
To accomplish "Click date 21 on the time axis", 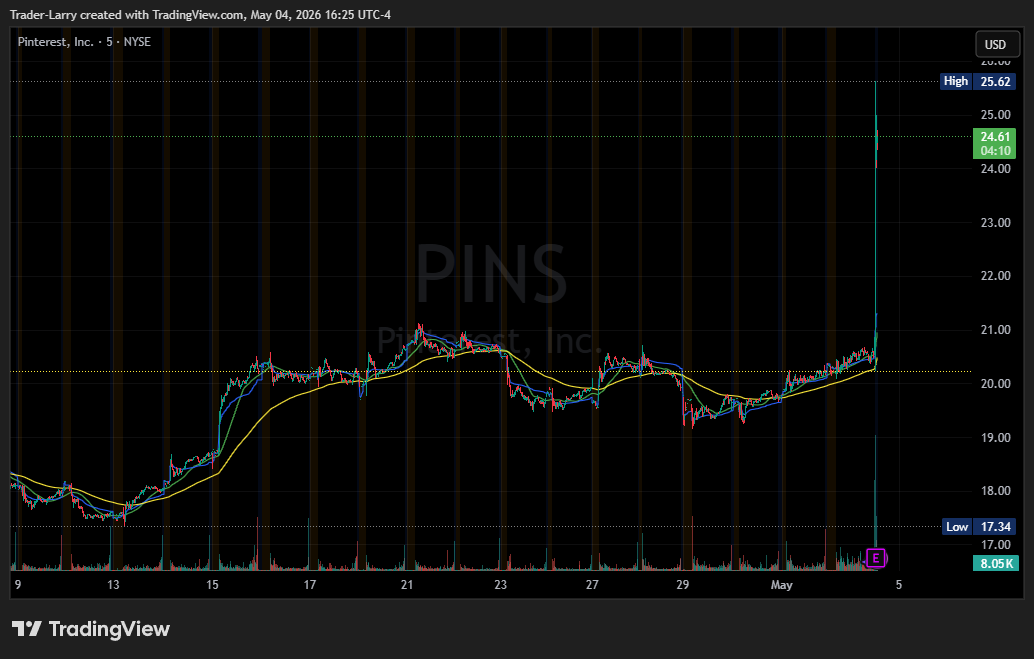I will click(407, 584).
